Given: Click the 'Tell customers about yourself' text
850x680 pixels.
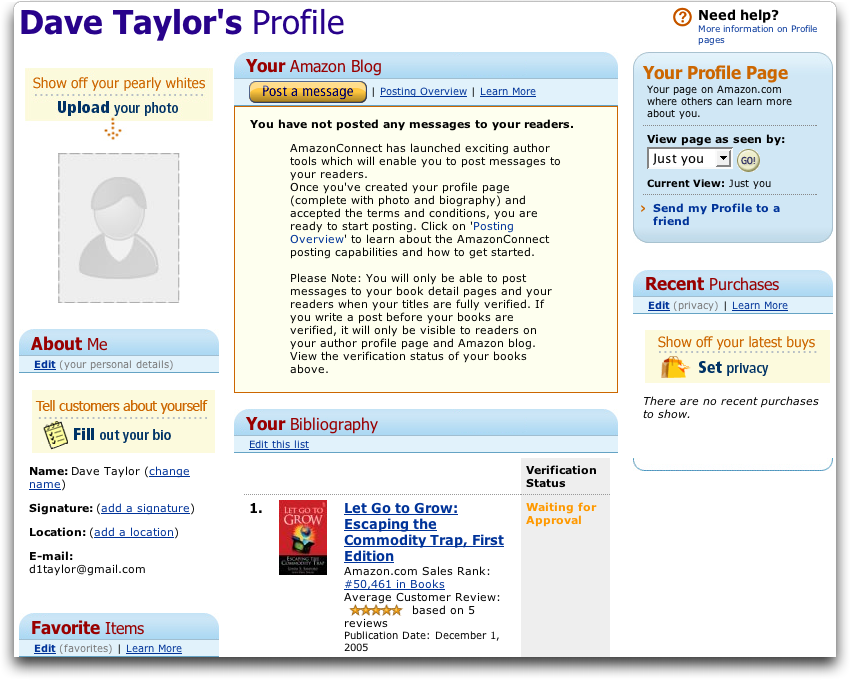Looking at the screenshot, I should pyautogui.click(x=121, y=406).
